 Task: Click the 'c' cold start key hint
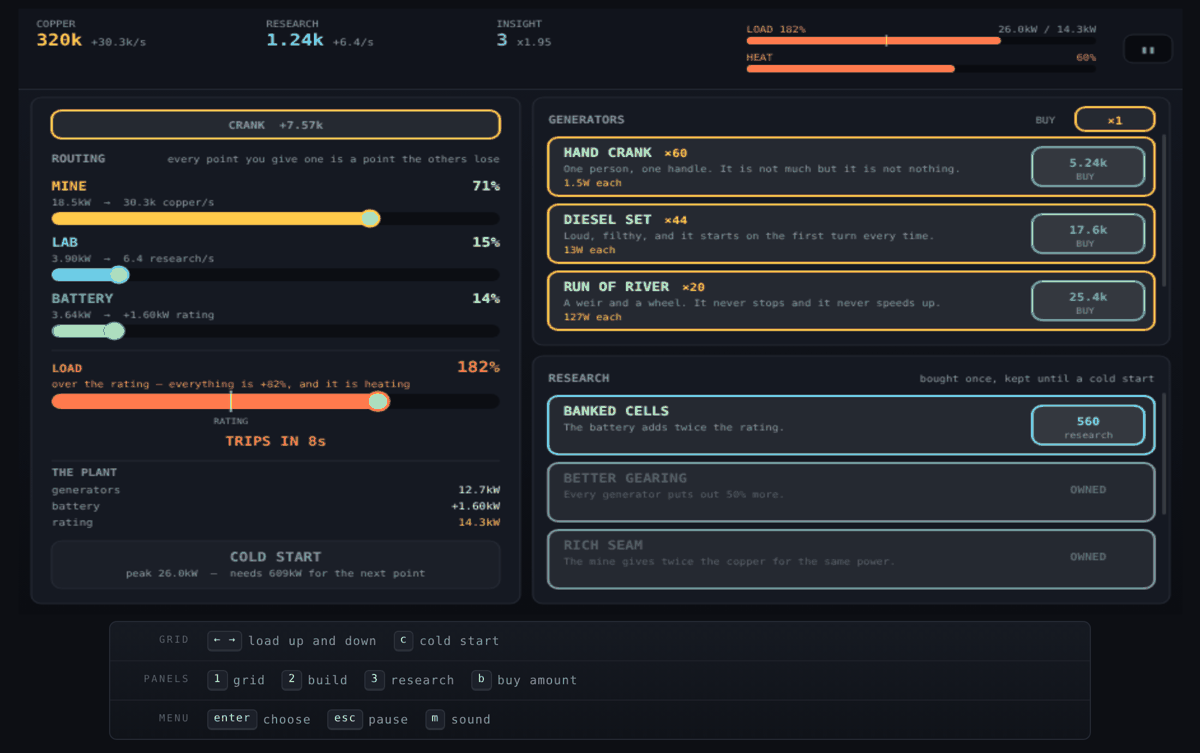[x=404, y=640]
